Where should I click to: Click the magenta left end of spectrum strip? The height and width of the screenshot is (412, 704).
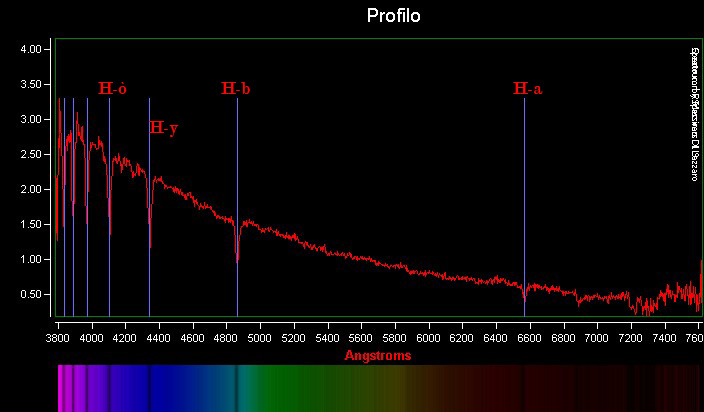pyautogui.click(x=63, y=388)
